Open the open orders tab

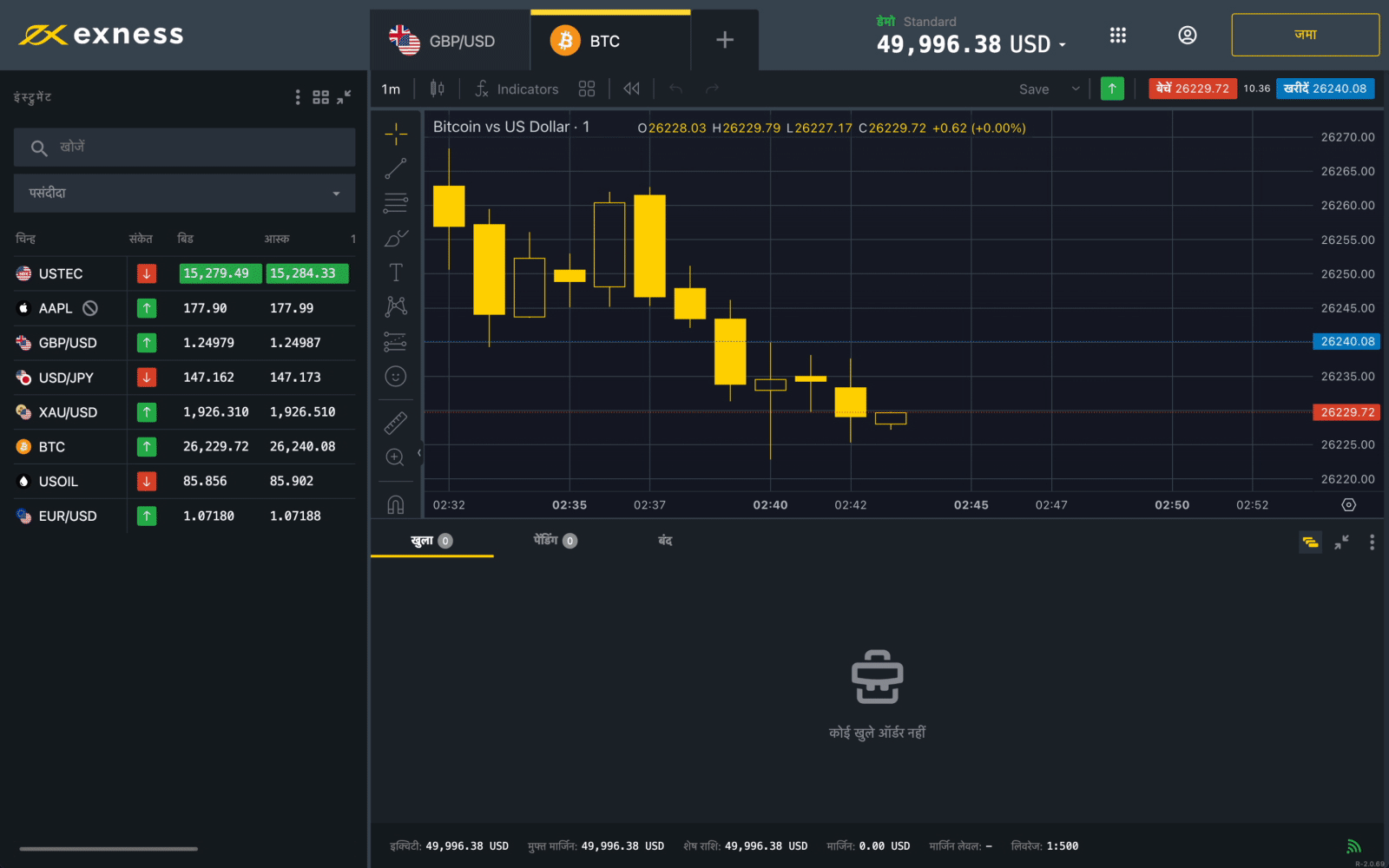(x=431, y=541)
